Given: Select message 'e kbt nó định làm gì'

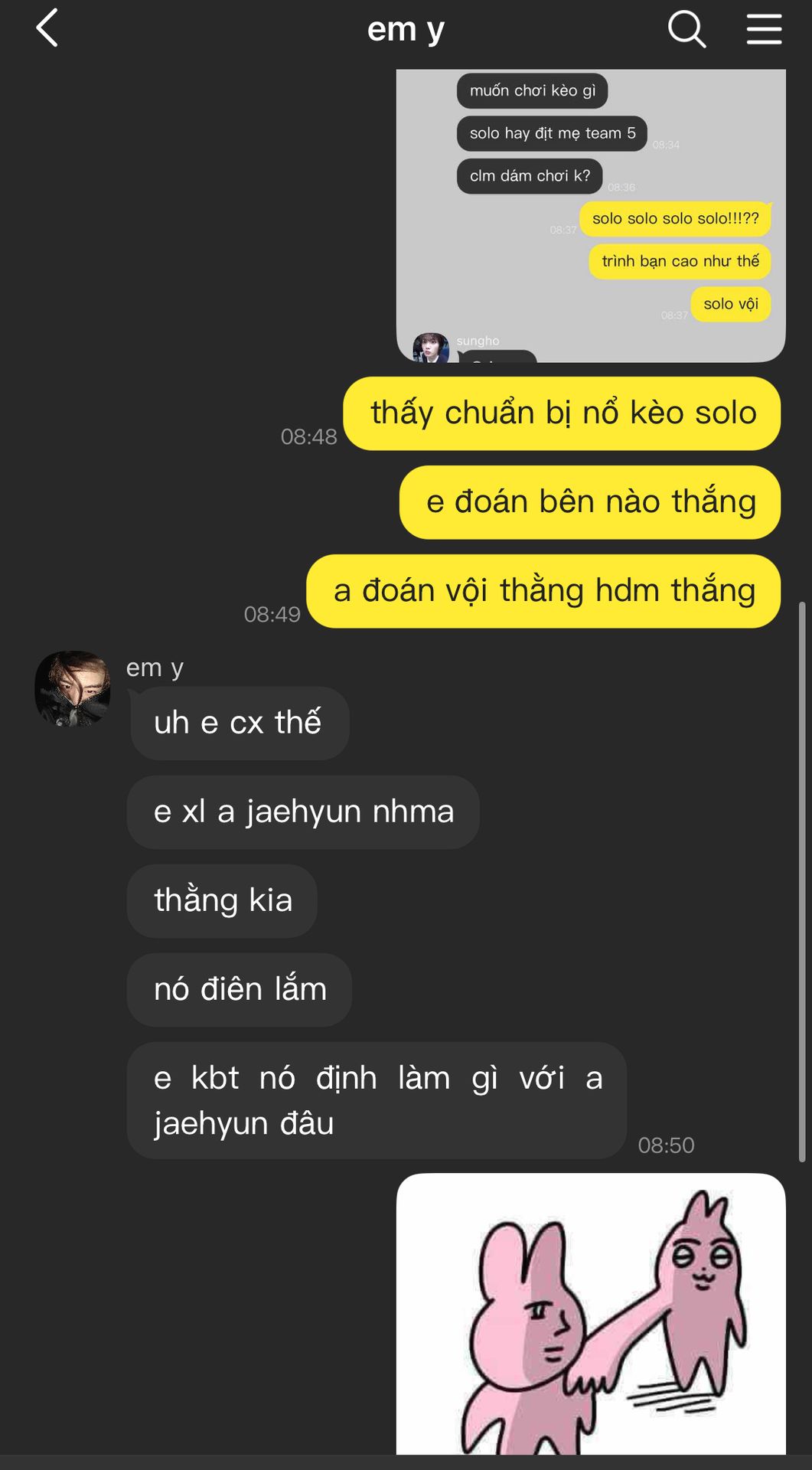Looking at the screenshot, I should pos(377,1100).
